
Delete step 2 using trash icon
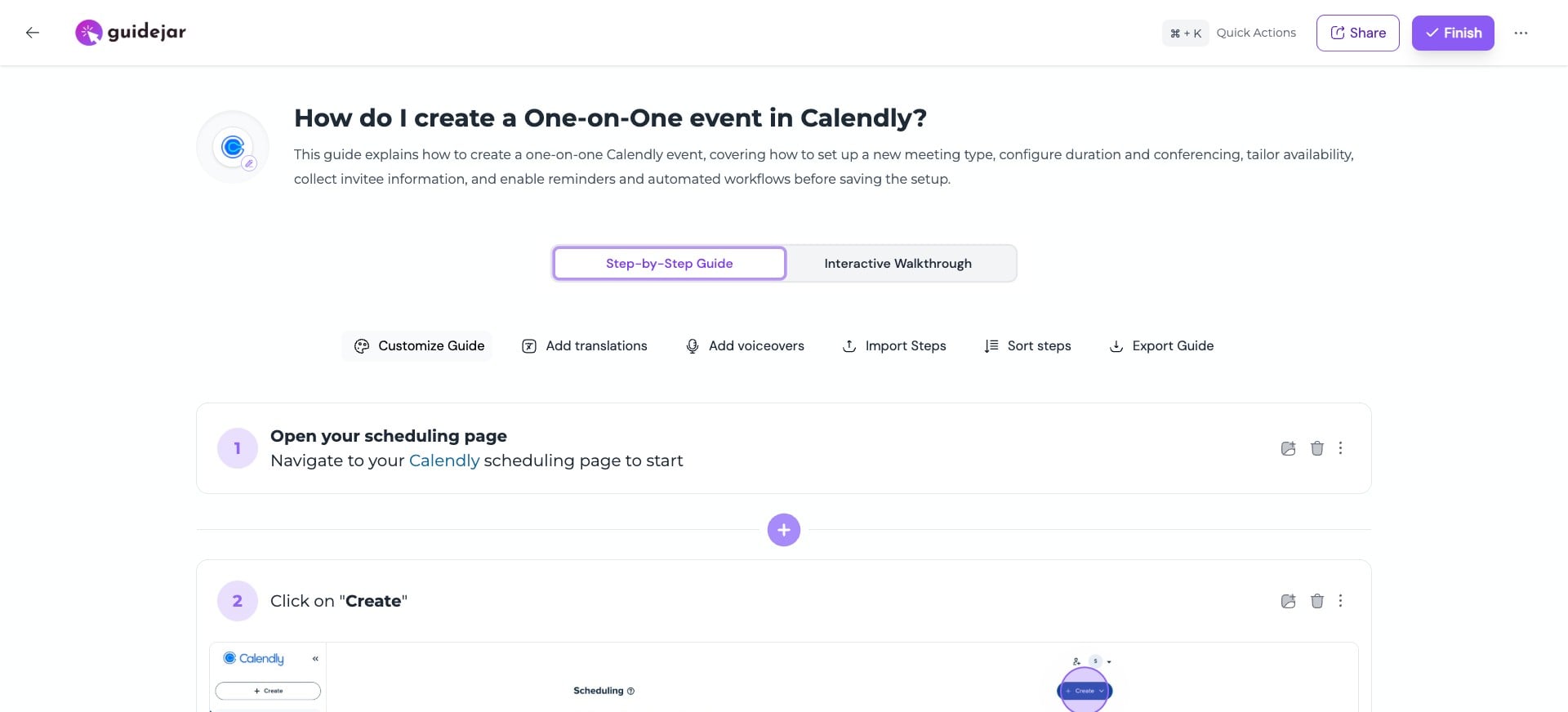click(x=1316, y=601)
